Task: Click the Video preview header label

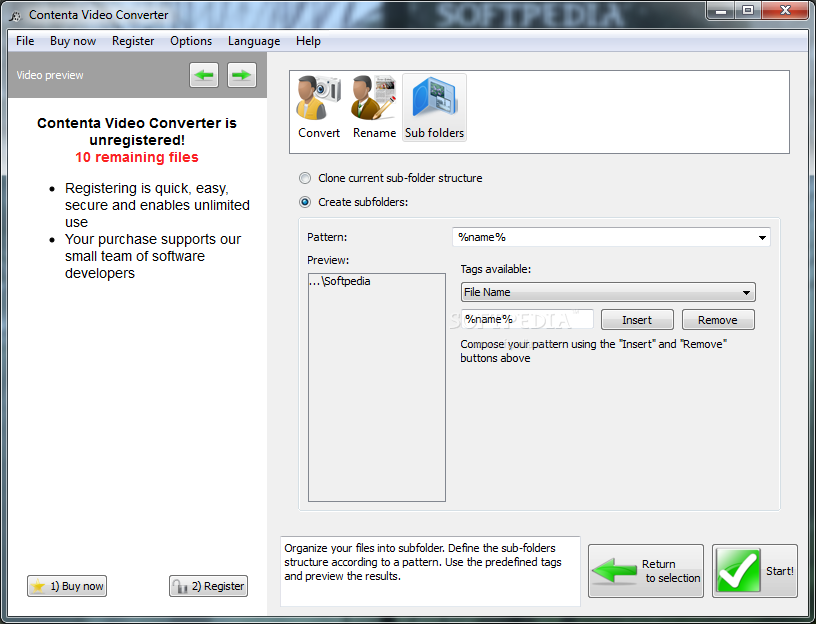Action: point(50,75)
